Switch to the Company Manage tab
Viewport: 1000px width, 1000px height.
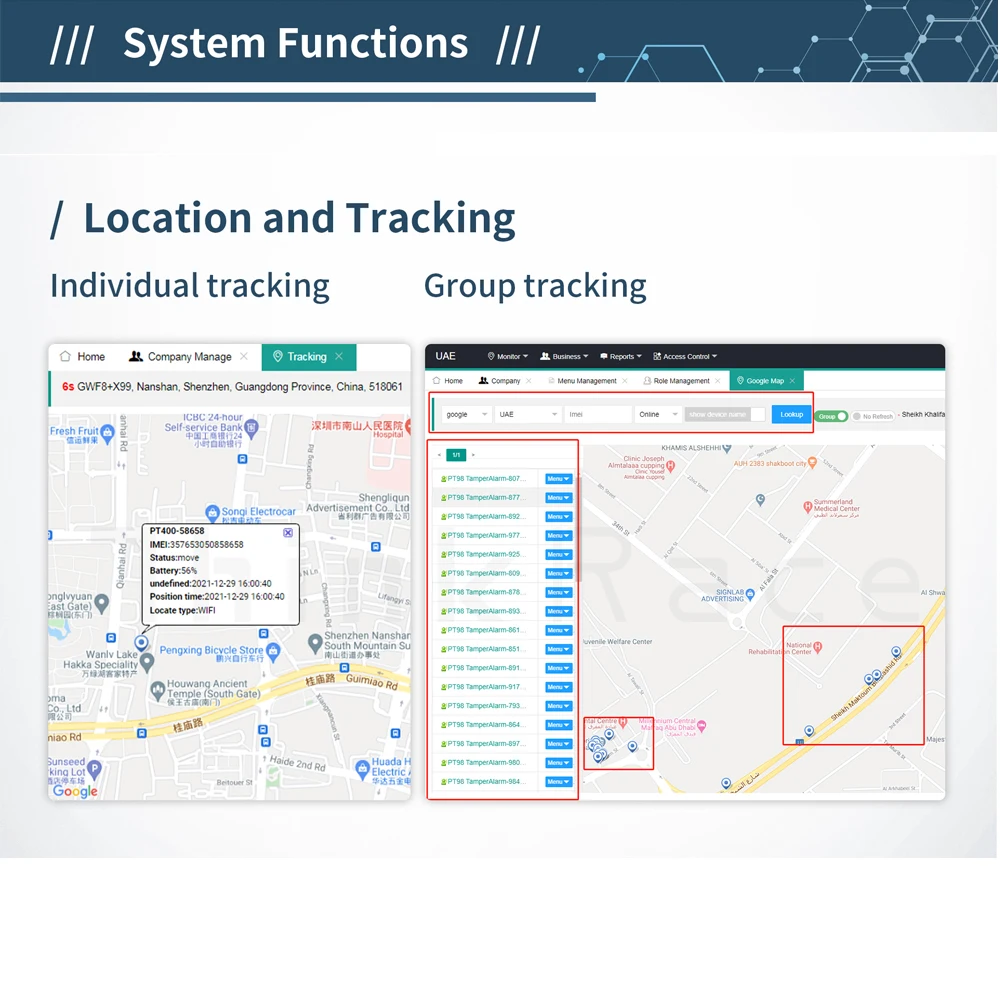(180, 357)
